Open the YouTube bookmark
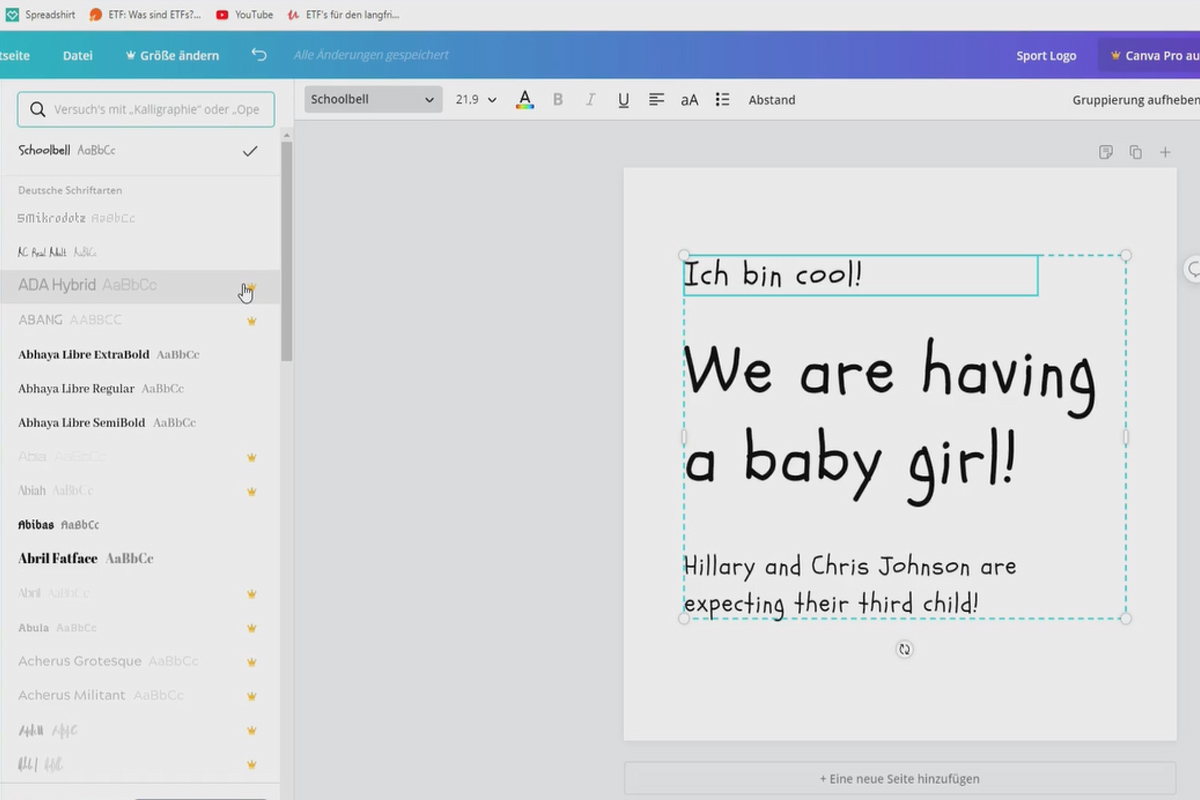Image resolution: width=1200 pixels, height=800 pixels. tap(245, 14)
